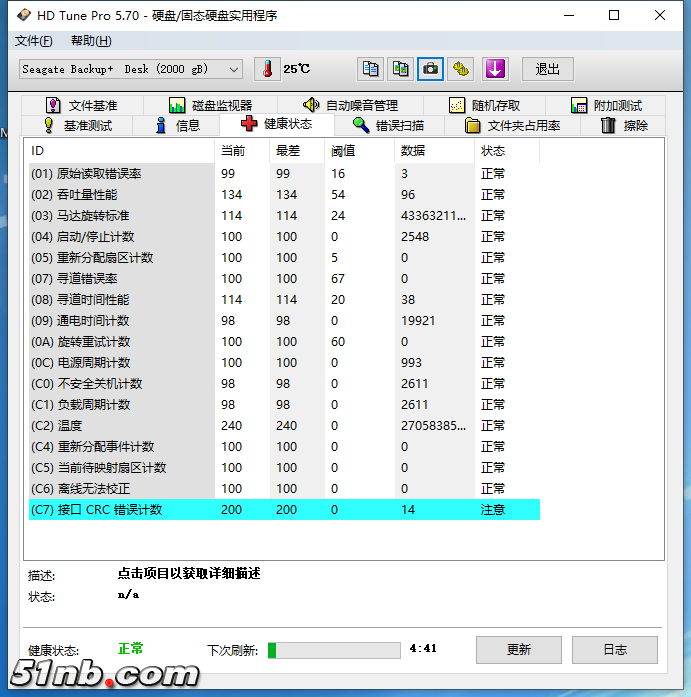691x697 pixels.
Task: Click the 日志 button
Action: point(615,649)
